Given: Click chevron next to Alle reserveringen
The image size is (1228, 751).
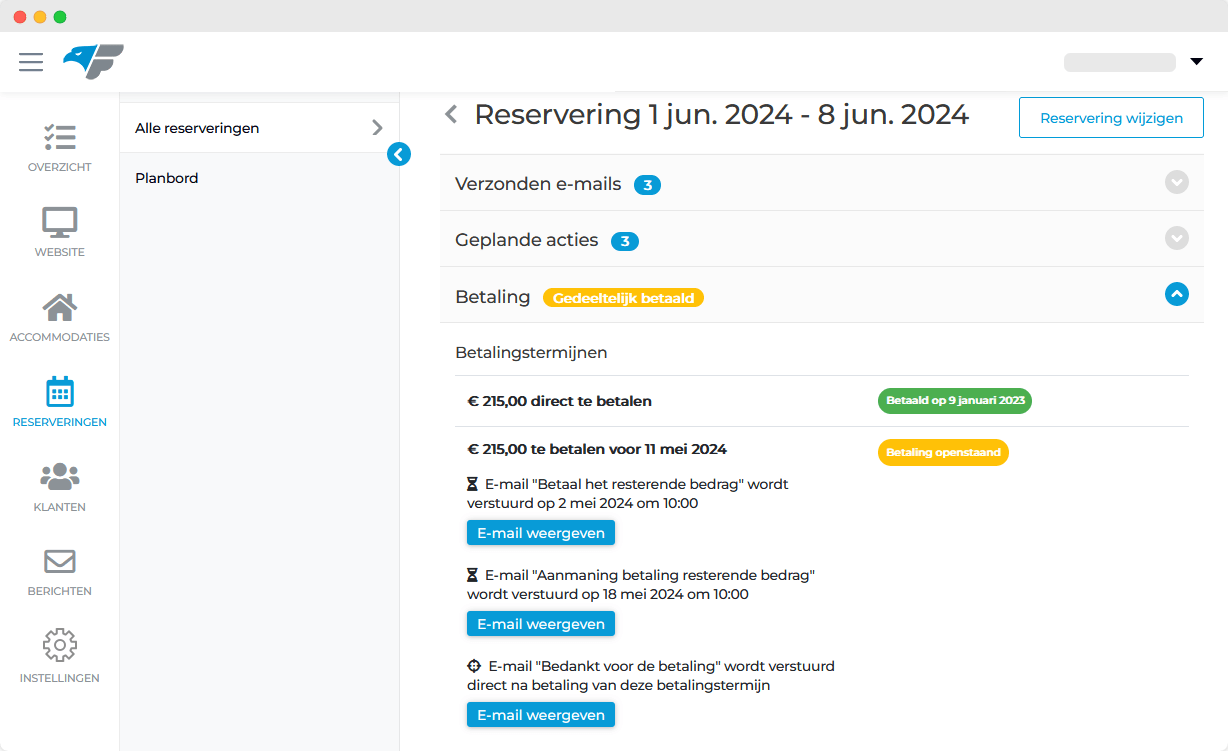Looking at the screenshot, I should point(377,128).
